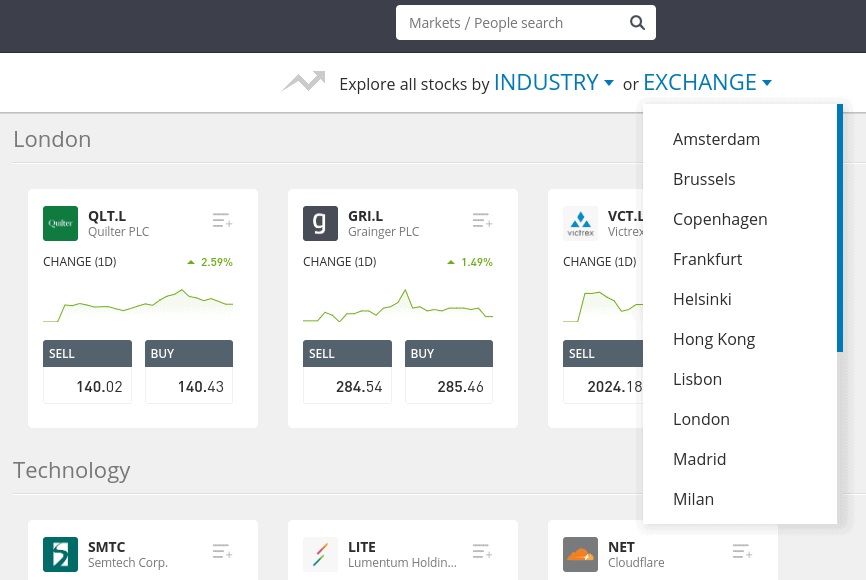
Task: Open the London section heading
Action: [52, 139]
